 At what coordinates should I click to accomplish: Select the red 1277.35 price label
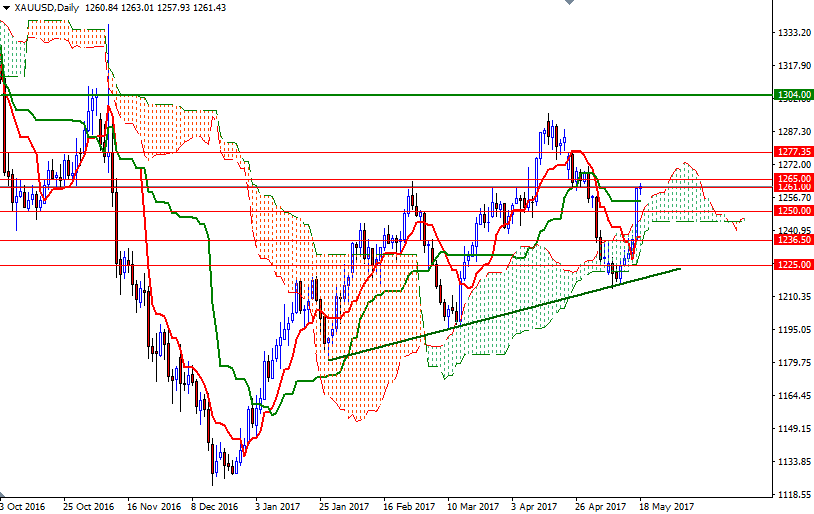coord(794,152)
